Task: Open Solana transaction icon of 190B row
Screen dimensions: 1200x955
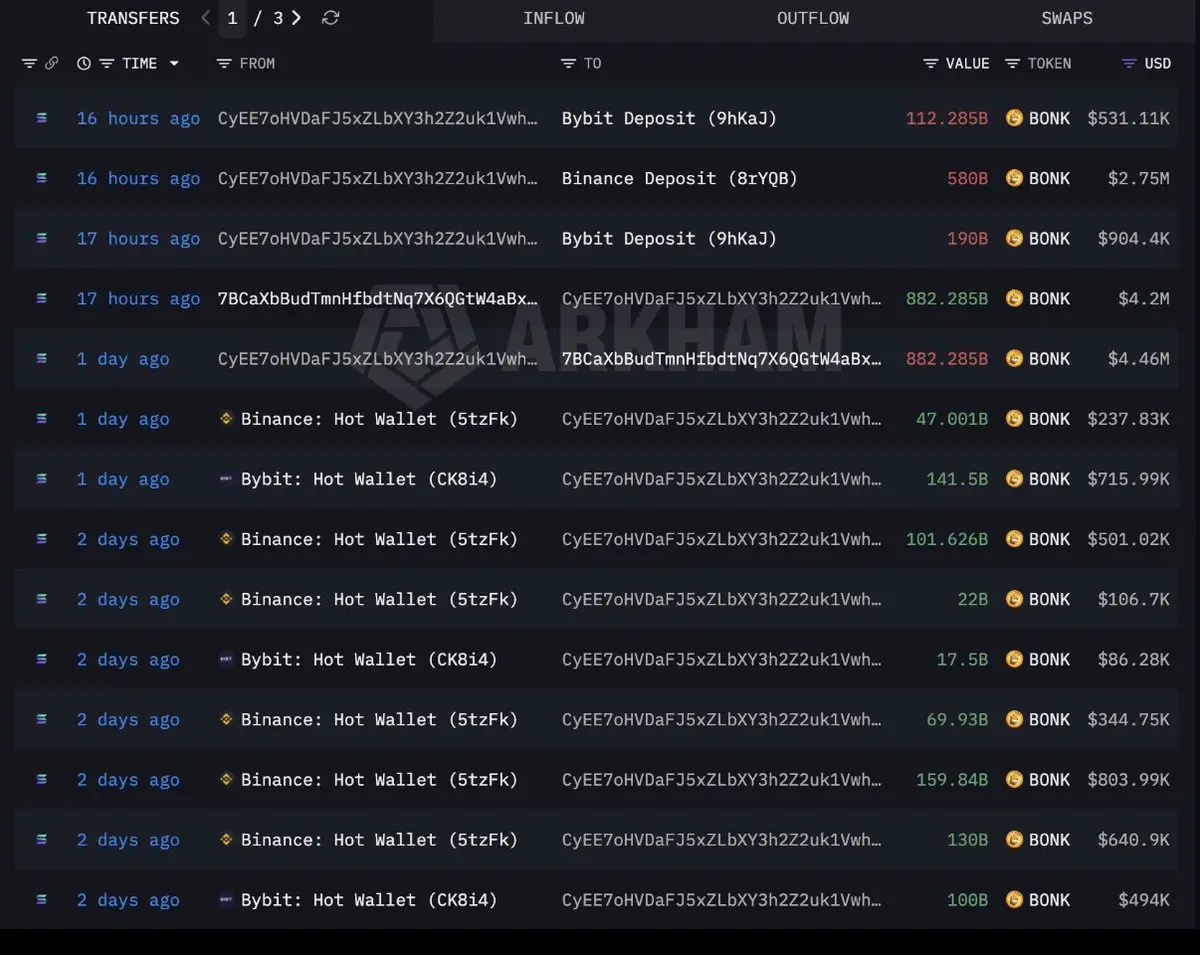Action: tap(41, 238)
